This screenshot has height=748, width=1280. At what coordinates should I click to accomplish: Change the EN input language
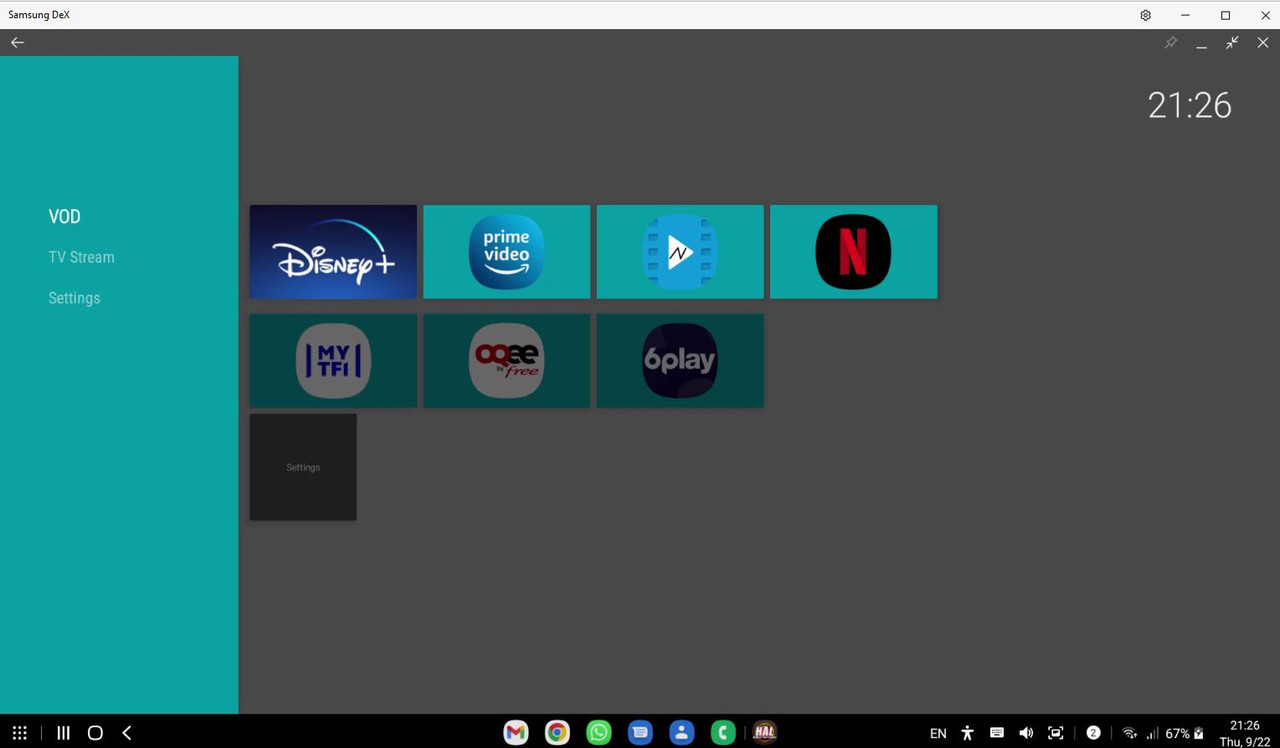(x=938, y=734)
